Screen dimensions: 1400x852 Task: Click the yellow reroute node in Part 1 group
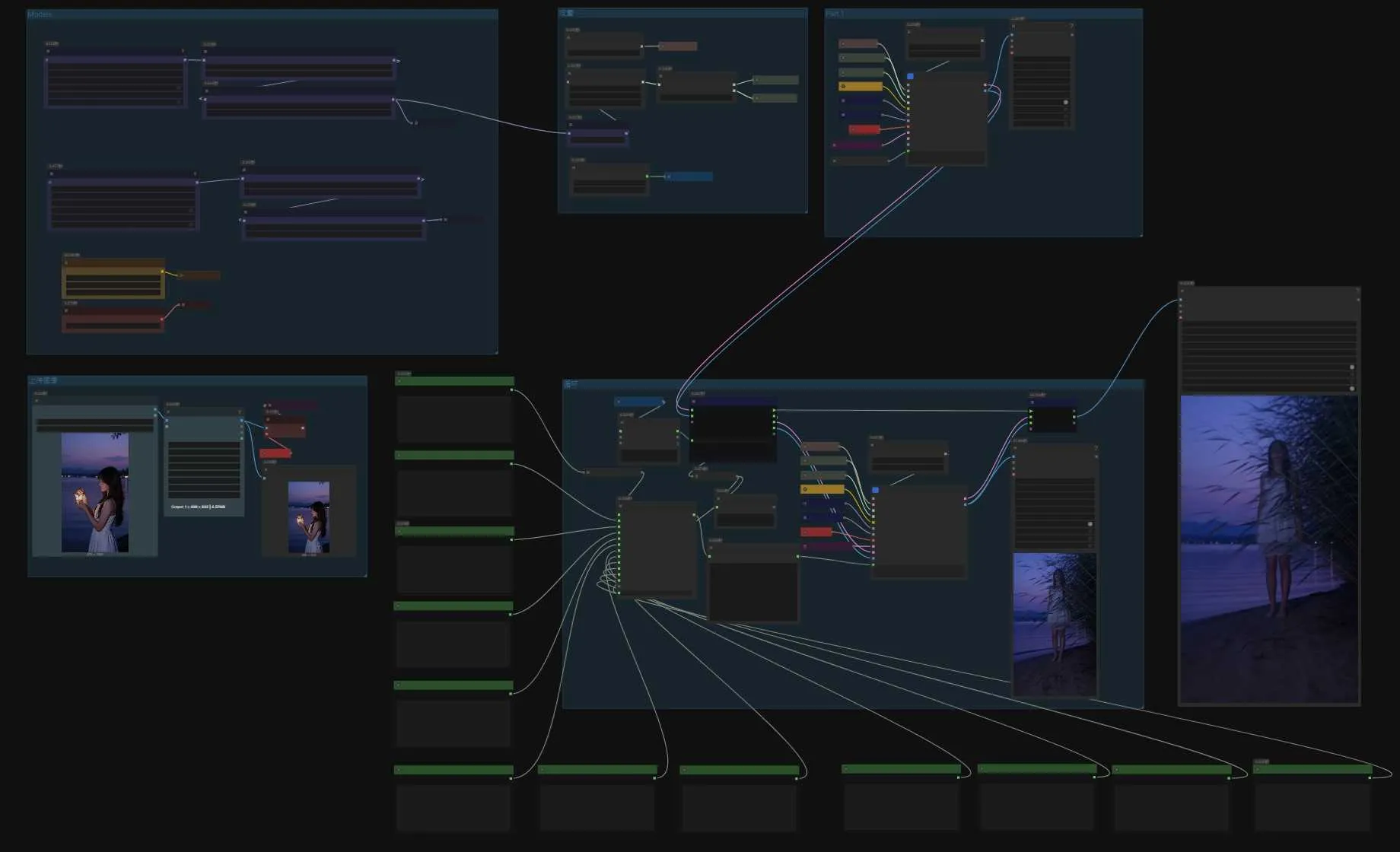click(x=861, y=86)
